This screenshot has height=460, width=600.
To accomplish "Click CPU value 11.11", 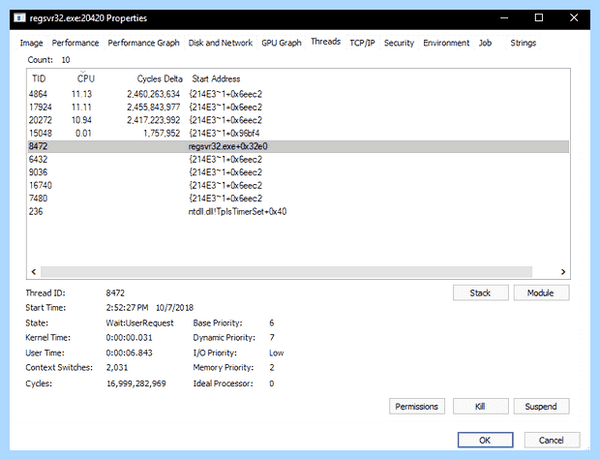I will [82, 107].
